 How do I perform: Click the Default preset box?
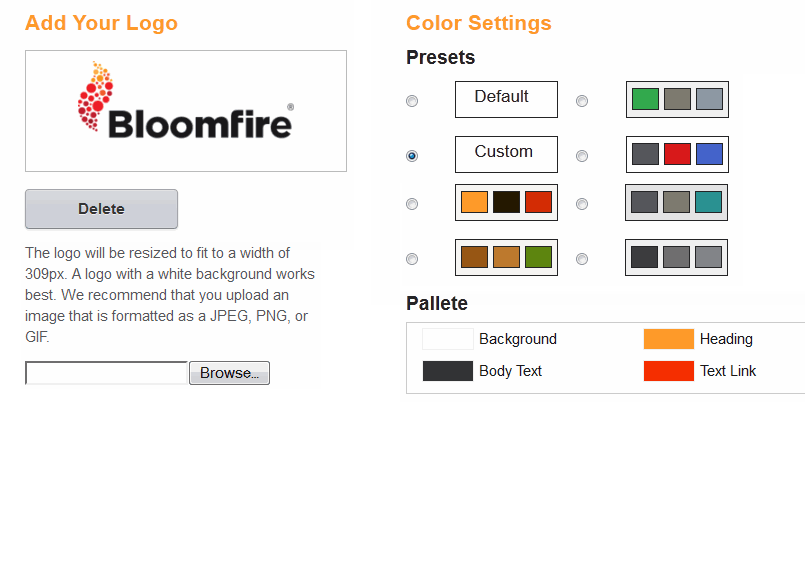506,99
